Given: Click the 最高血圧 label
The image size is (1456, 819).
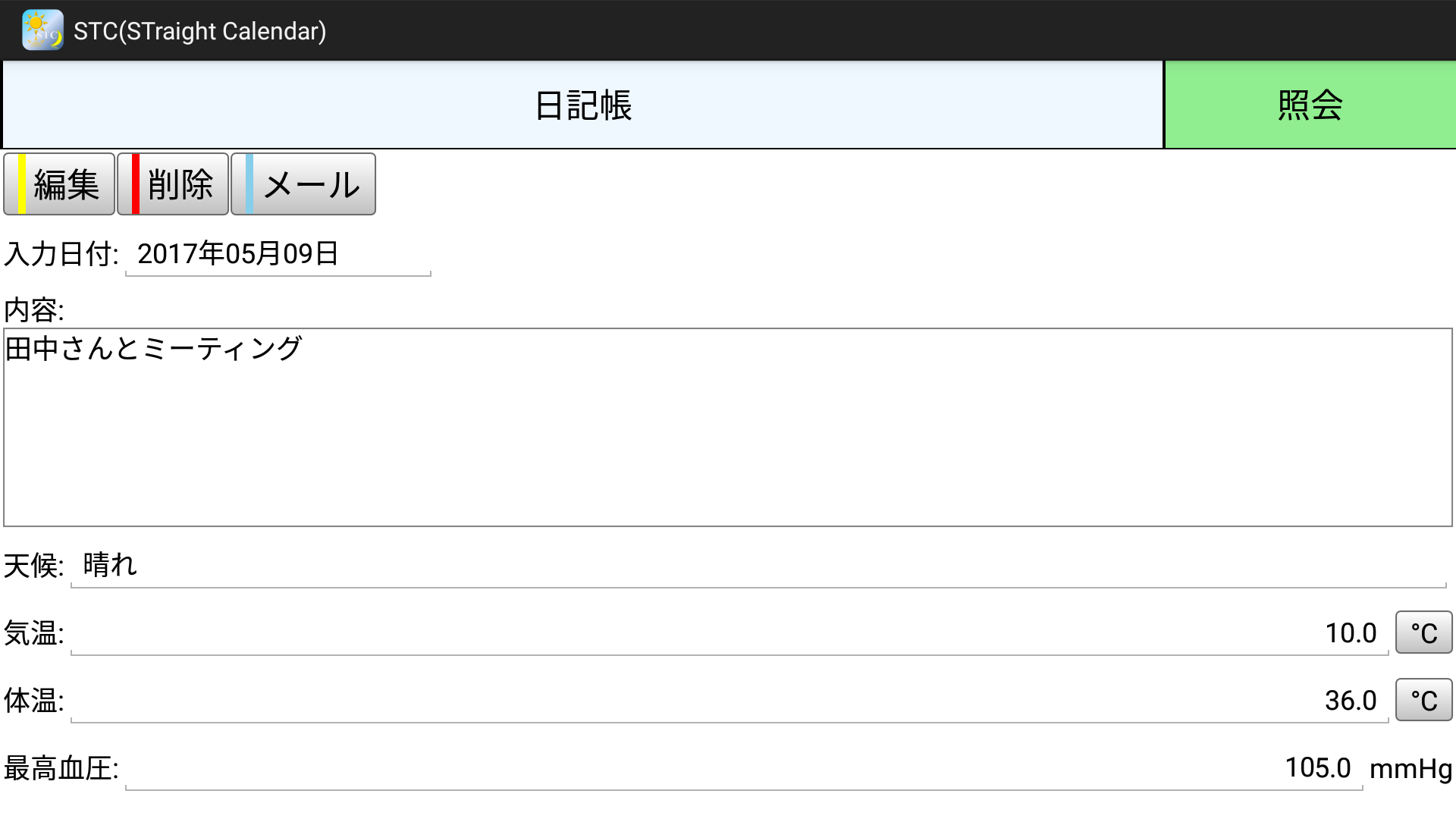Looking at the screenshot, I should 61,769.
